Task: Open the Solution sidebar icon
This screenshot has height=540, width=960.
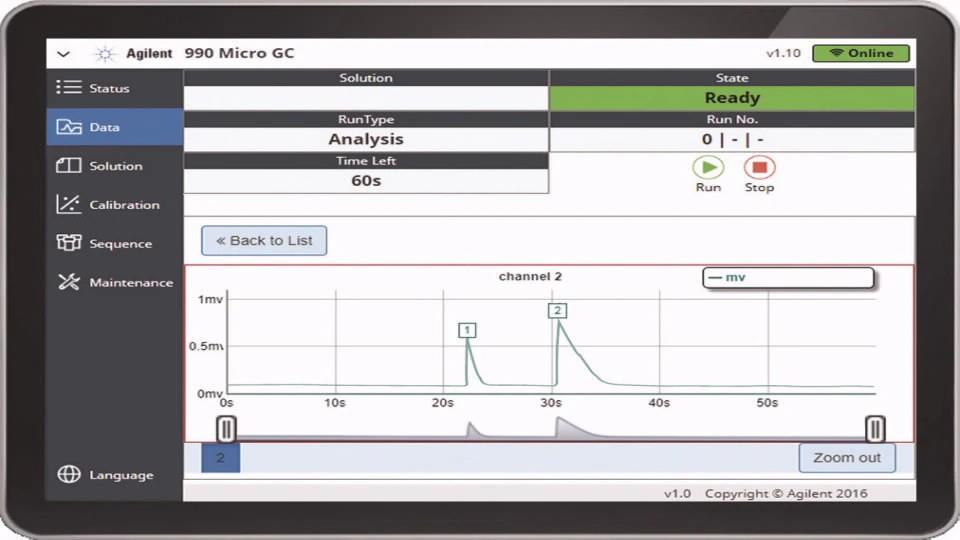Action: click(68, 166)
